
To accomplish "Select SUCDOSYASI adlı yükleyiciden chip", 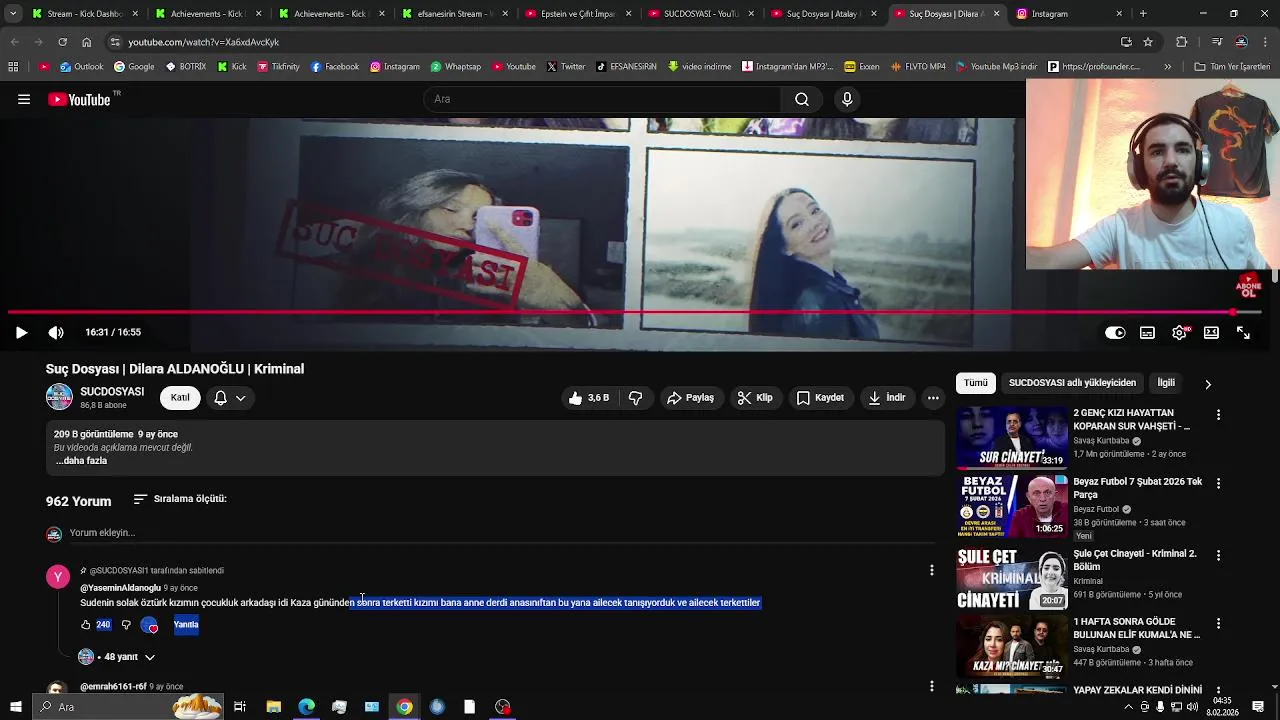I will coord(1072,383).
